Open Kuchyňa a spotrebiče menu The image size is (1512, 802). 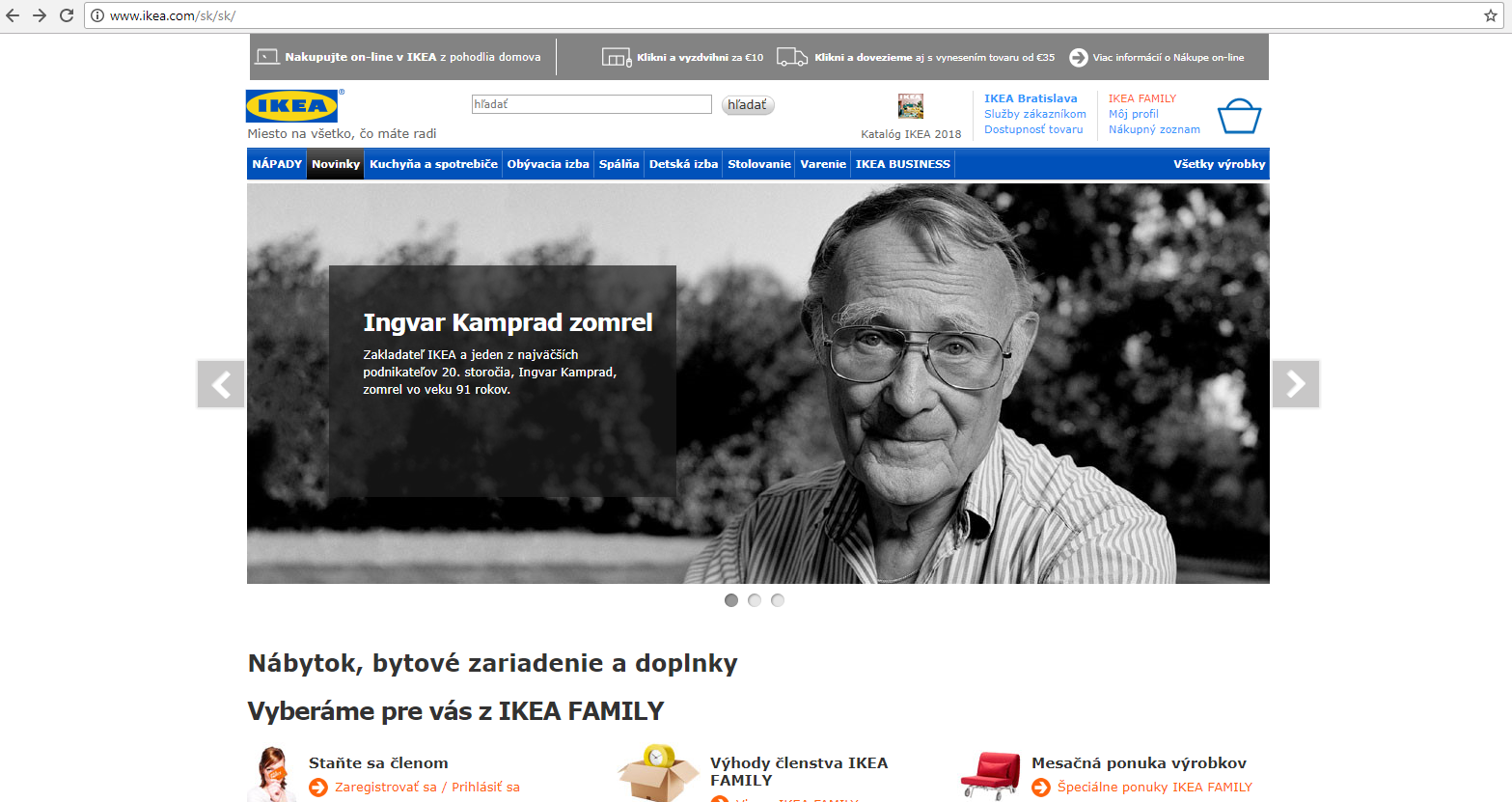tap(433, 164)
